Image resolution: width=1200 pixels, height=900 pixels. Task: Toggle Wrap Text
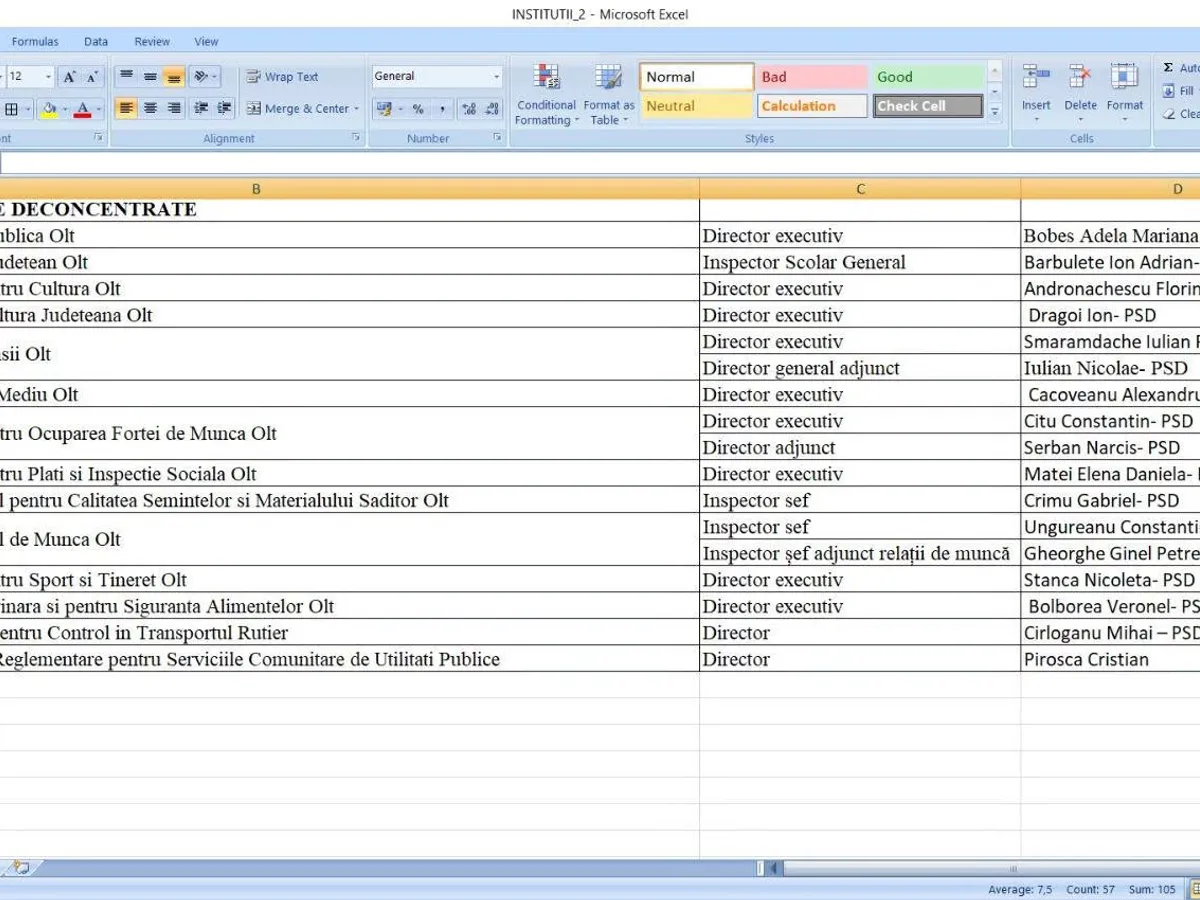tap(283, 77)
